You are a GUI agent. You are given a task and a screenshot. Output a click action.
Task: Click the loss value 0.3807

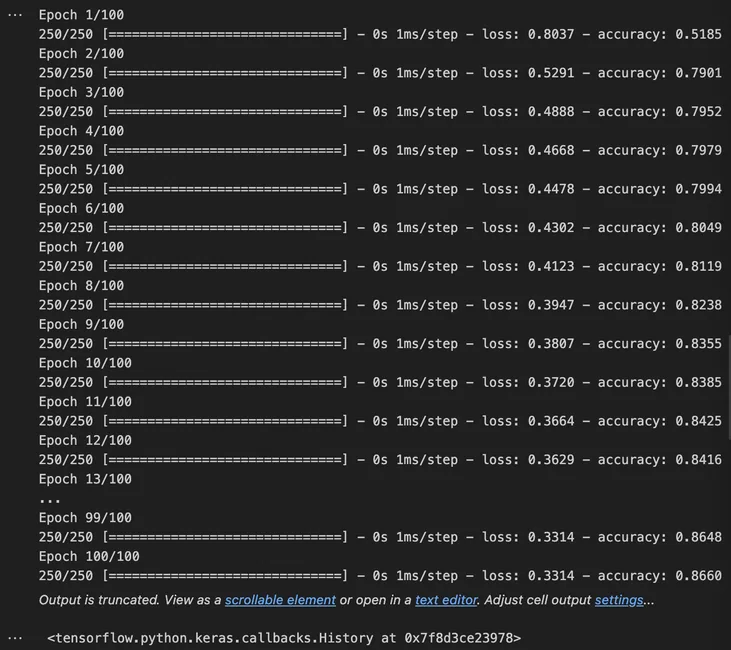[551, 344]
